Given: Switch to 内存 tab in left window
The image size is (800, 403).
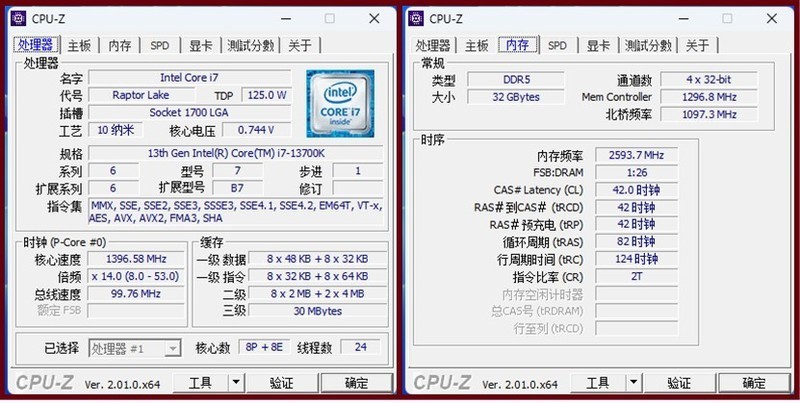Looking at the screenshot, I should 120,45.
